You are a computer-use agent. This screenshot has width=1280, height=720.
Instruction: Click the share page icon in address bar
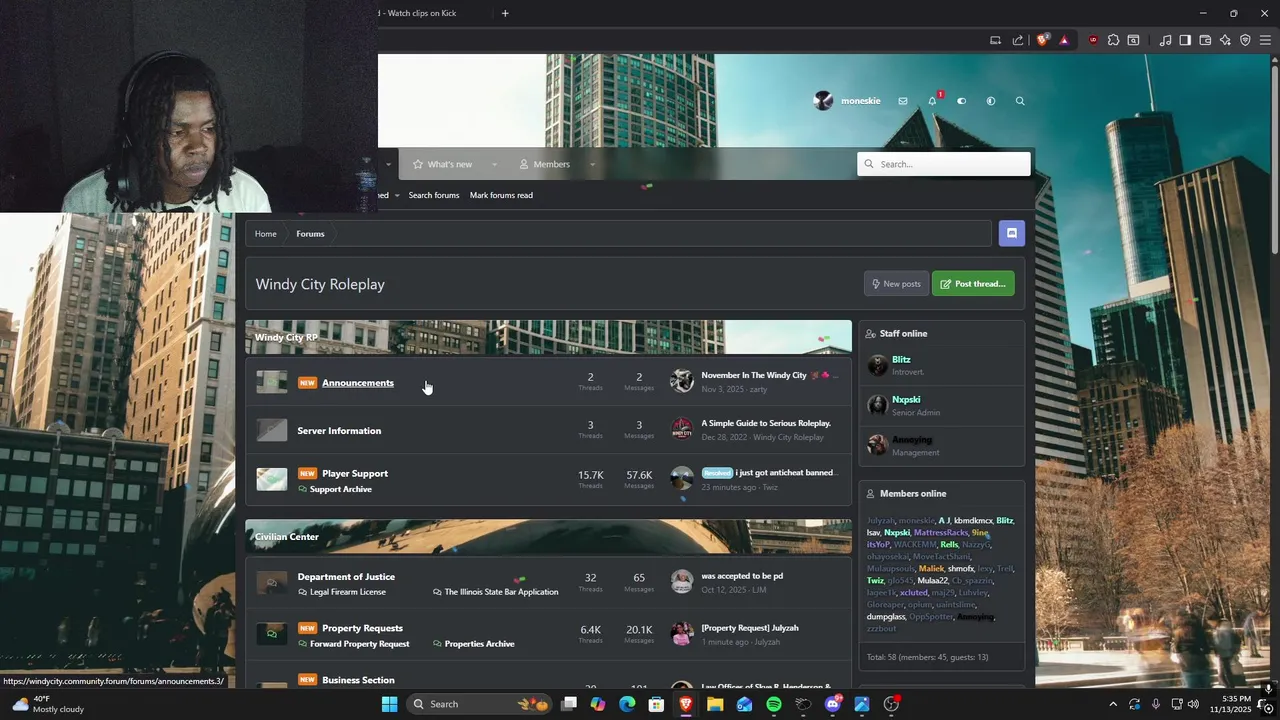(1018, 40)
